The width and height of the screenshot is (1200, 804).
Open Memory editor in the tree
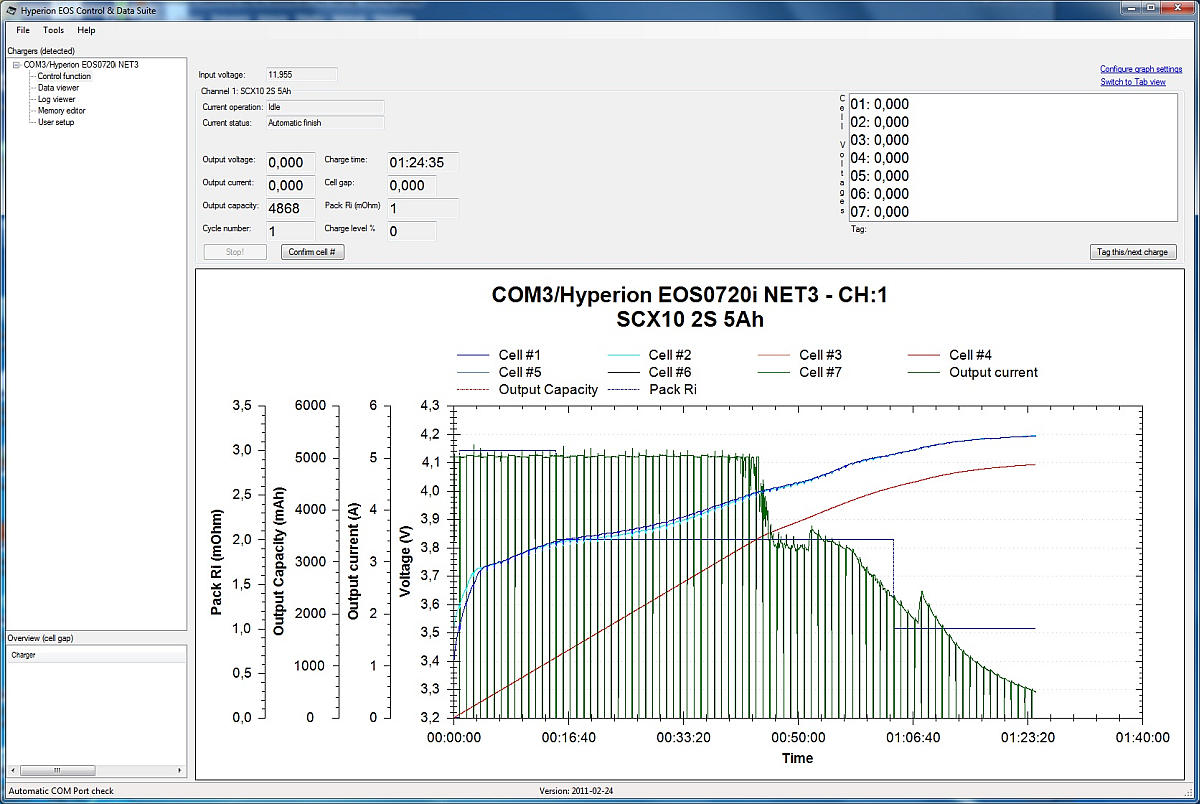[62, 111]
